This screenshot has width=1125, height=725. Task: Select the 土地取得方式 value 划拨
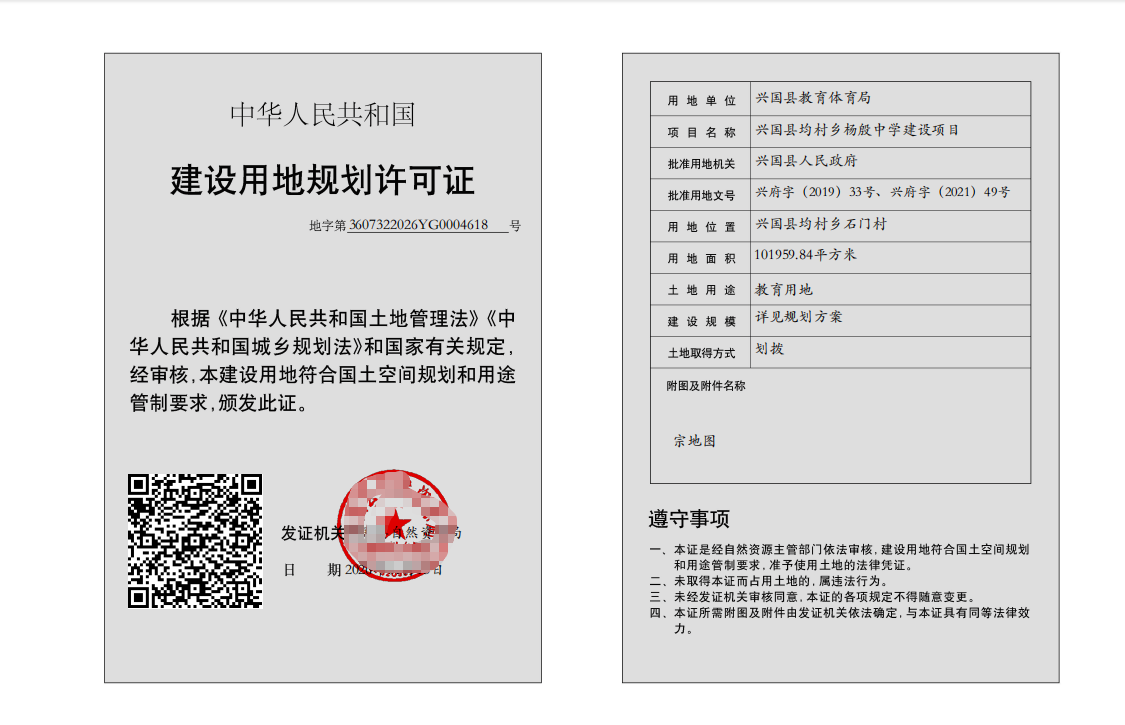(769, 350)
